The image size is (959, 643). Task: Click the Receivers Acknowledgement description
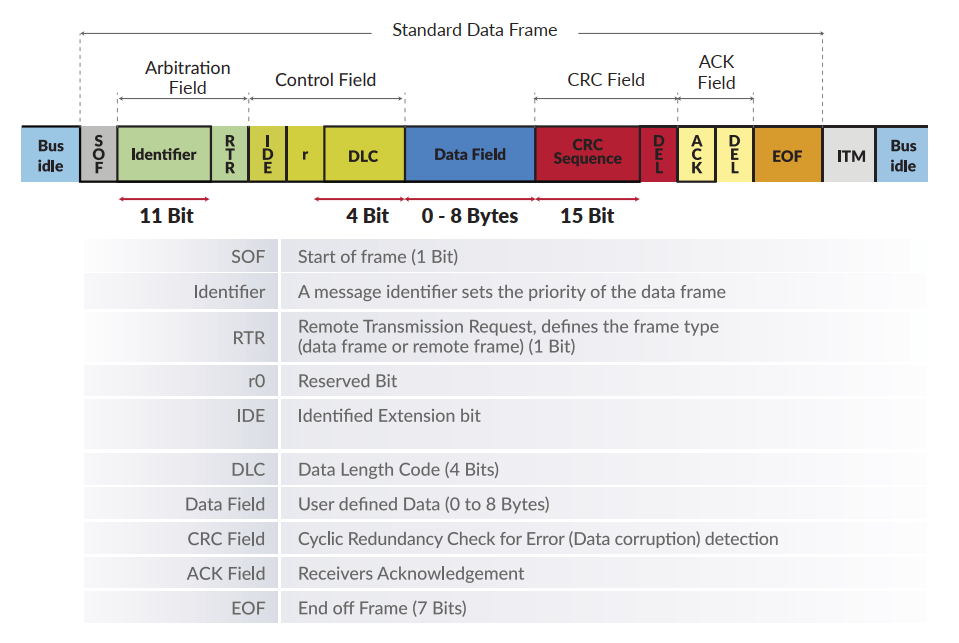[411, 573]
